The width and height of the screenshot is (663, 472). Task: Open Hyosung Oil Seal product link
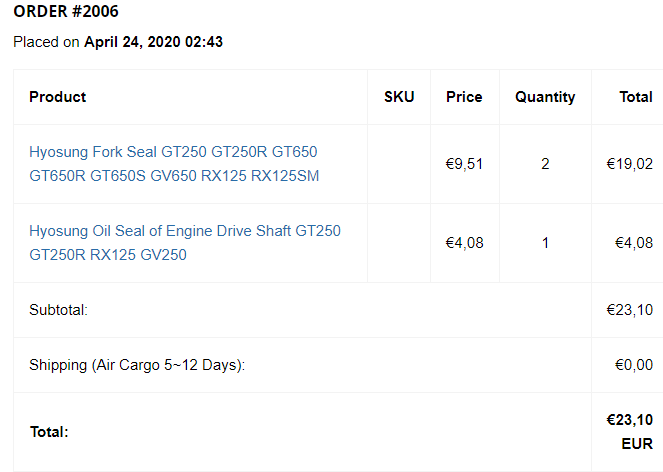pos(185,243)
